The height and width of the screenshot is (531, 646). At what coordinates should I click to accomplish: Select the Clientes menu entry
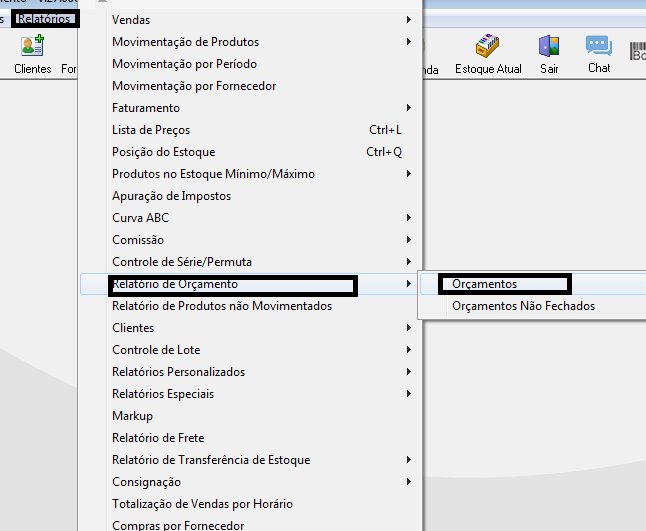250,327
